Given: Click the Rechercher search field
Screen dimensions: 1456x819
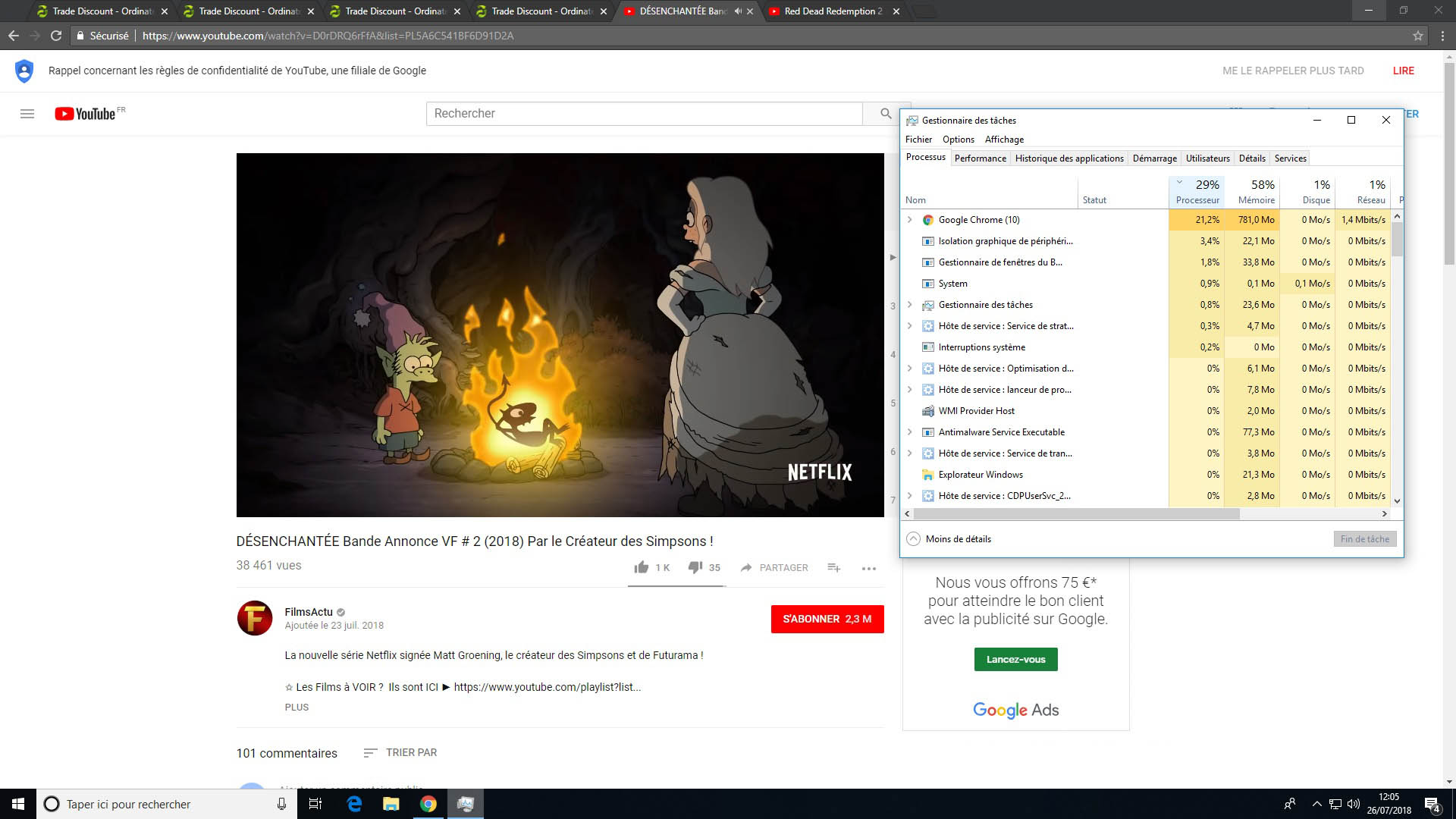Looking at the screenshot, I should [645, 114].
